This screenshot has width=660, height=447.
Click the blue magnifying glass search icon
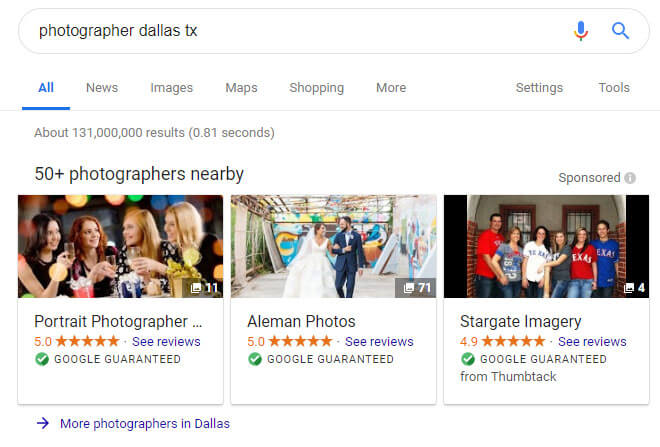[620, 31]
